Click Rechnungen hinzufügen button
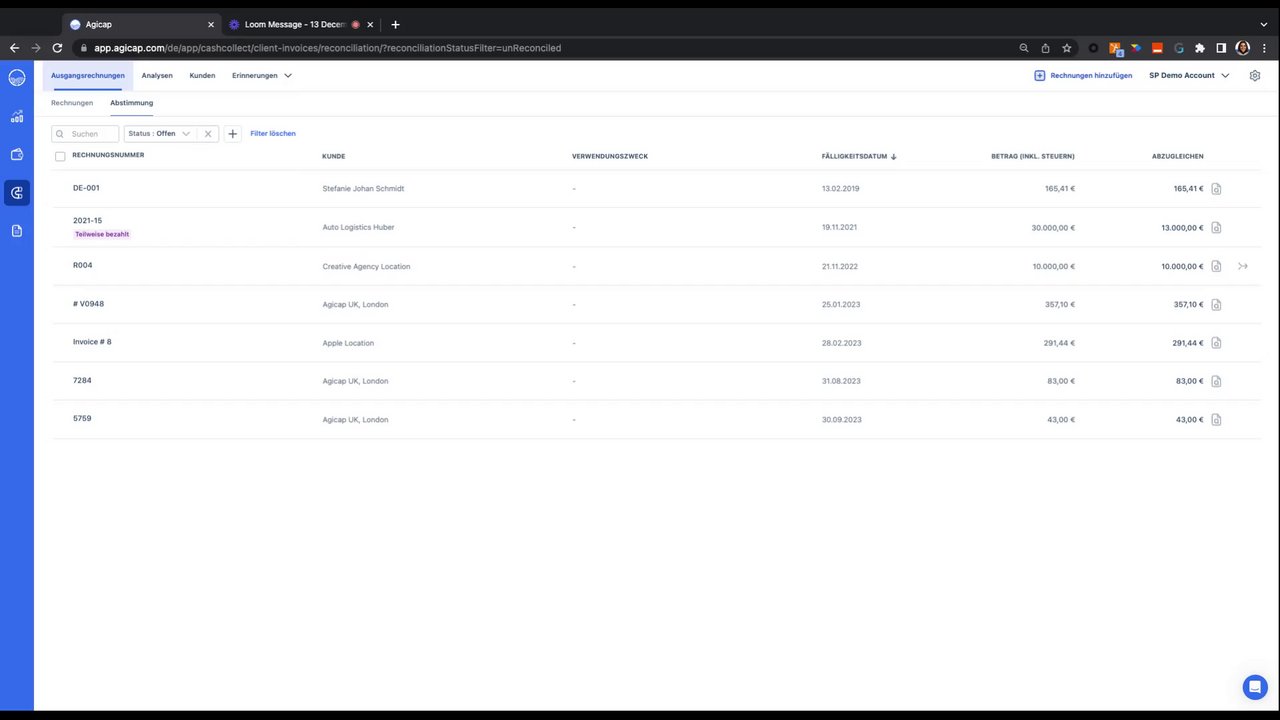Screen dimensions: 1280x720 [x=1083, y=75]
